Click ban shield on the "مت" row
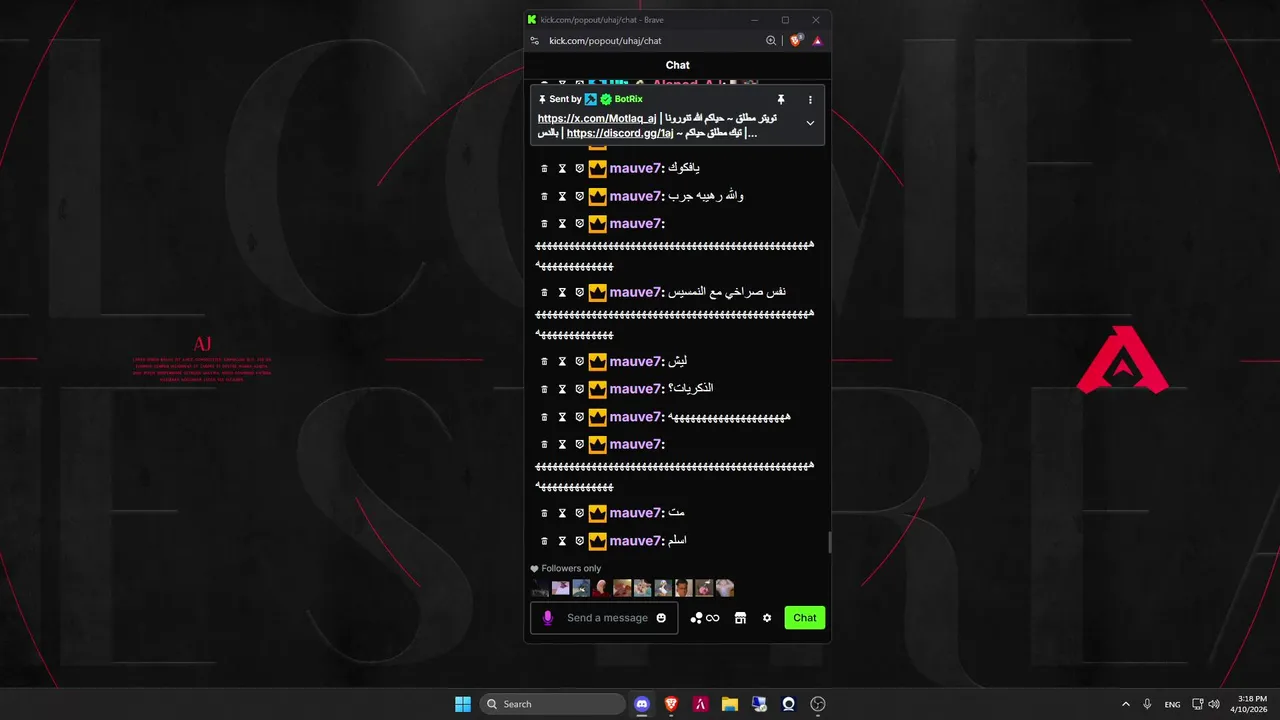1280x720 pixels. [x=579, y=514]
